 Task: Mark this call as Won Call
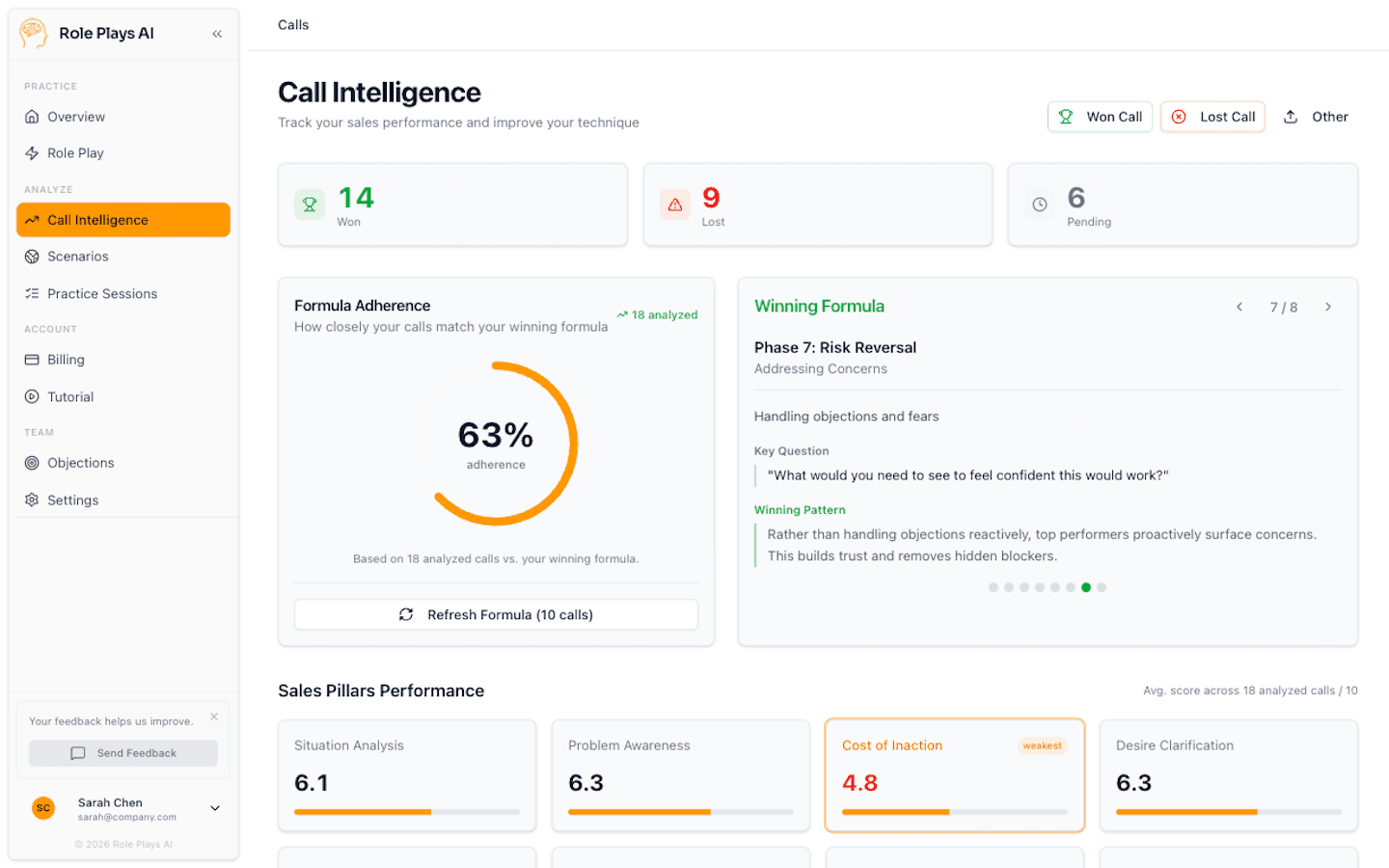coord(1100,116)
